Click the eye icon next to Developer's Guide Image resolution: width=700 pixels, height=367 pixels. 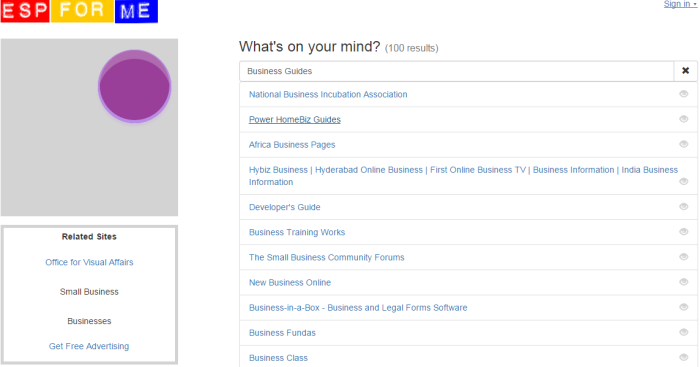pos(683,206)
